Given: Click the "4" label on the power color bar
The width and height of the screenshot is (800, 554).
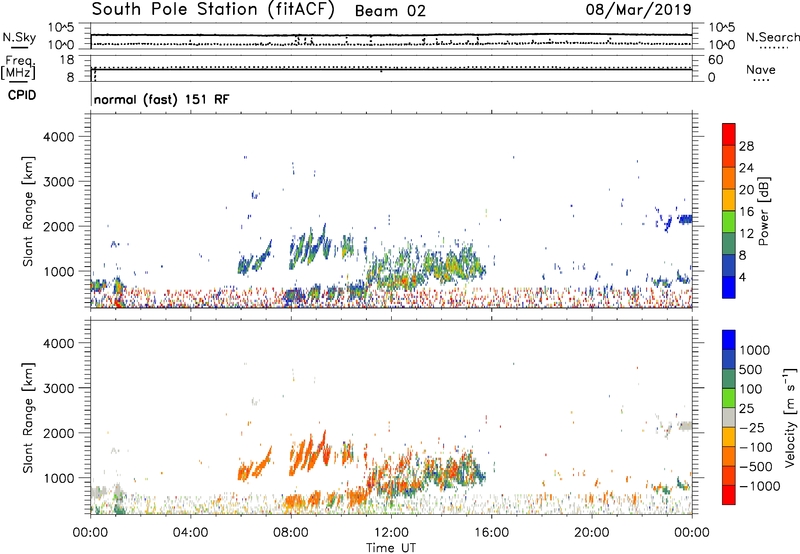Looking at the screenshot, I should click(743, 278).
